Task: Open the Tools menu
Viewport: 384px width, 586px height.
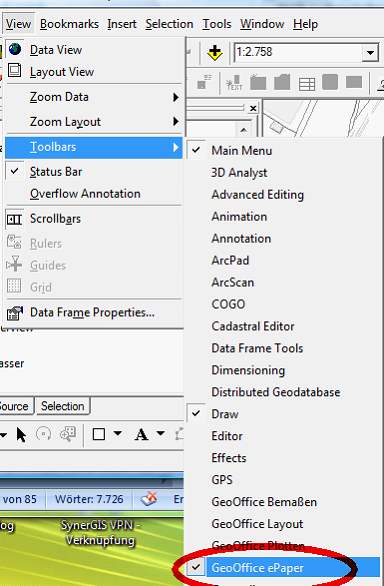Action: pos(217,24)
